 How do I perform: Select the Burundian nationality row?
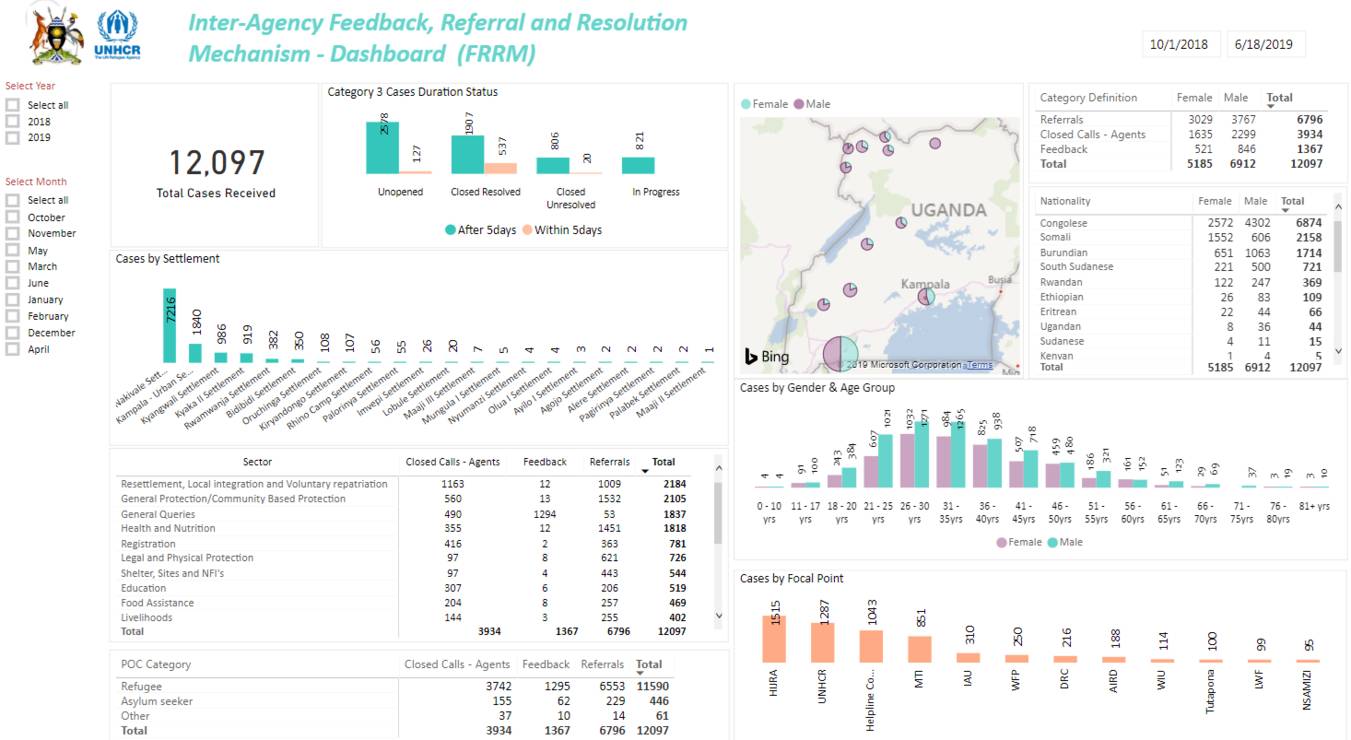tap(1180, 252)
